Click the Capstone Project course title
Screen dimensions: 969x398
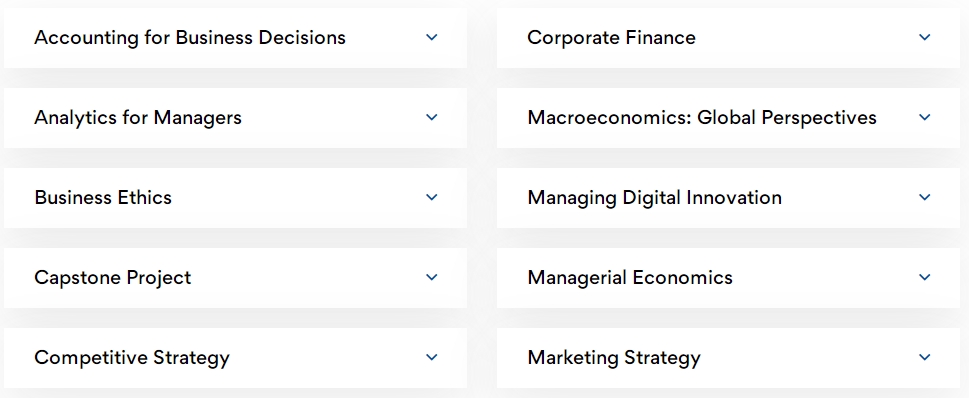point(112,277)
